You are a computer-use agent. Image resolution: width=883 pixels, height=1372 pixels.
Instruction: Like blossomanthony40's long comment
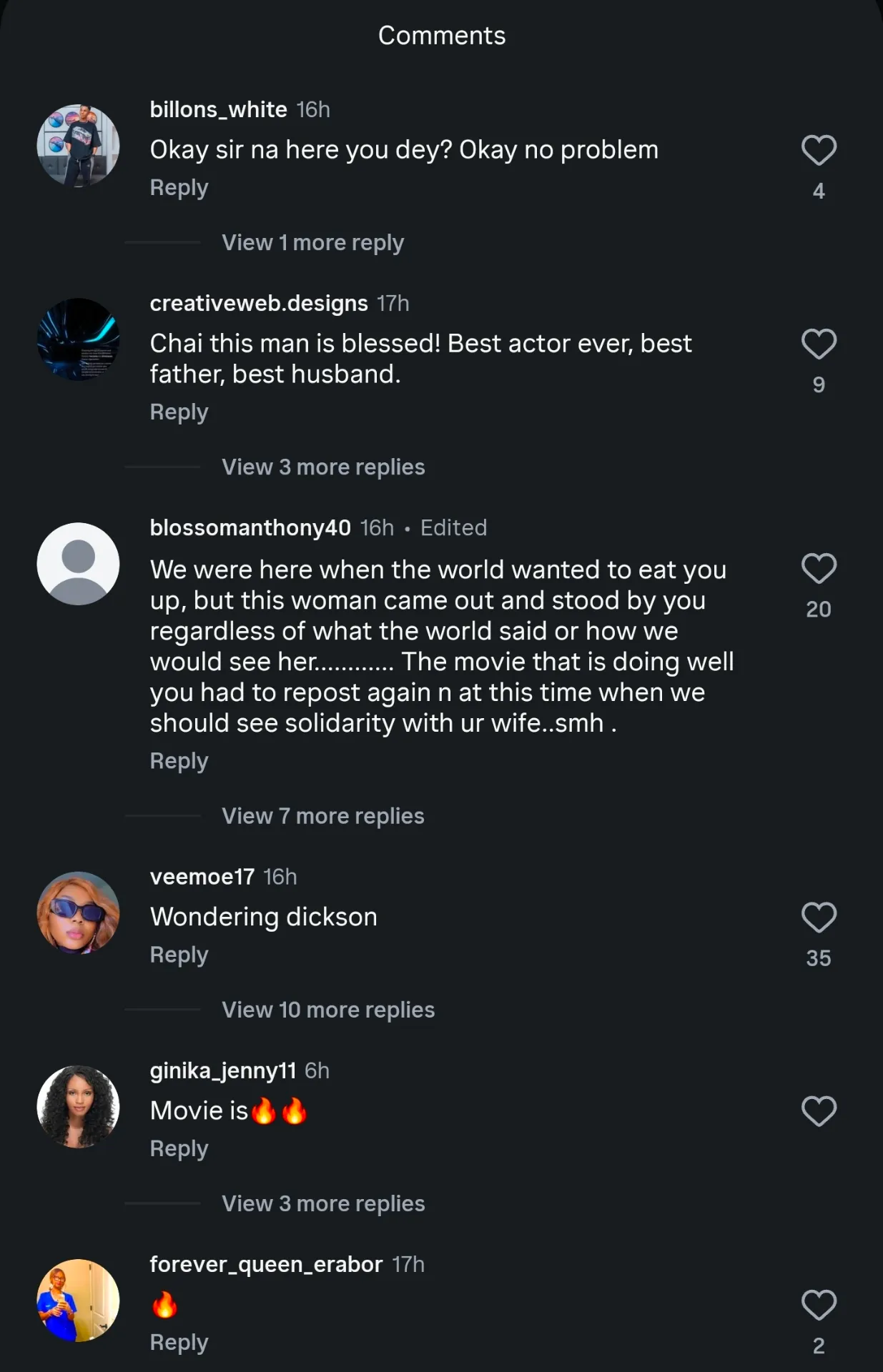819,569
